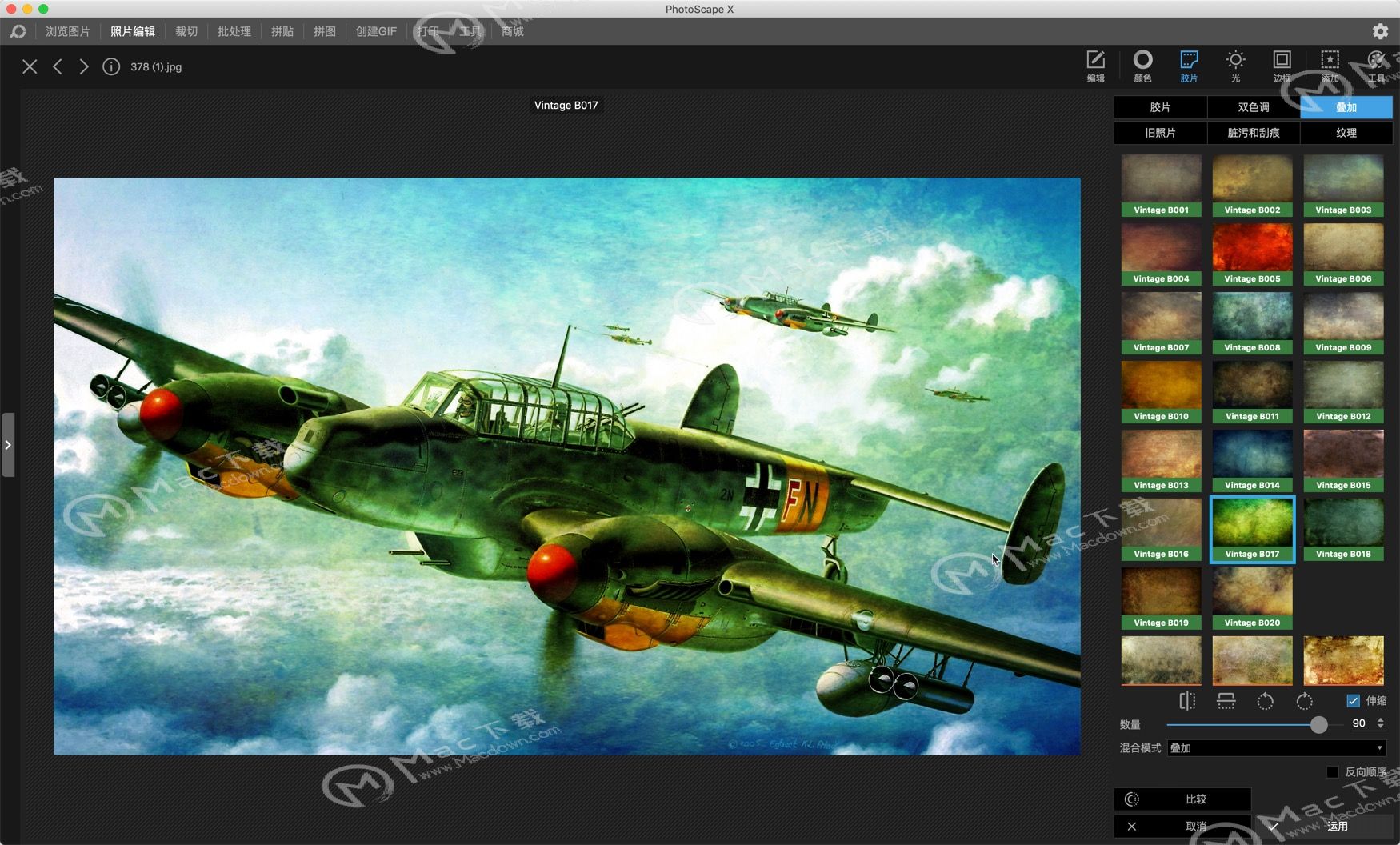Open the 拼图 combine tab
Screen dimensions: 1400x845
[x=325, y=31]
